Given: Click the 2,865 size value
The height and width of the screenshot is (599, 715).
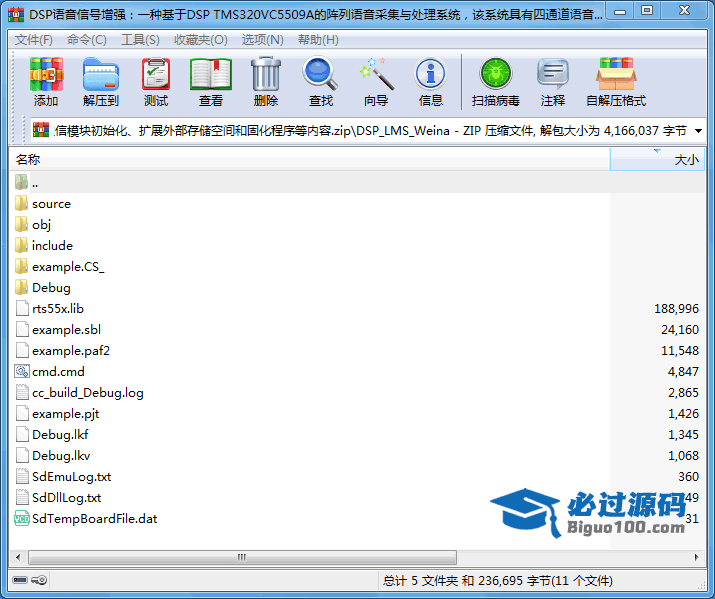Looking at the screenshot, I should [x=683, y=392].
